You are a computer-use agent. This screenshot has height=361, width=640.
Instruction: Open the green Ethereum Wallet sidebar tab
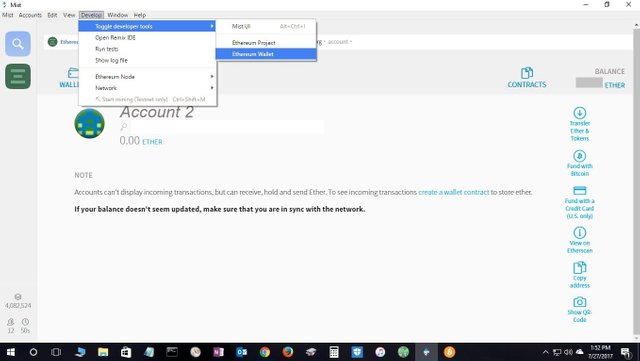18,76
